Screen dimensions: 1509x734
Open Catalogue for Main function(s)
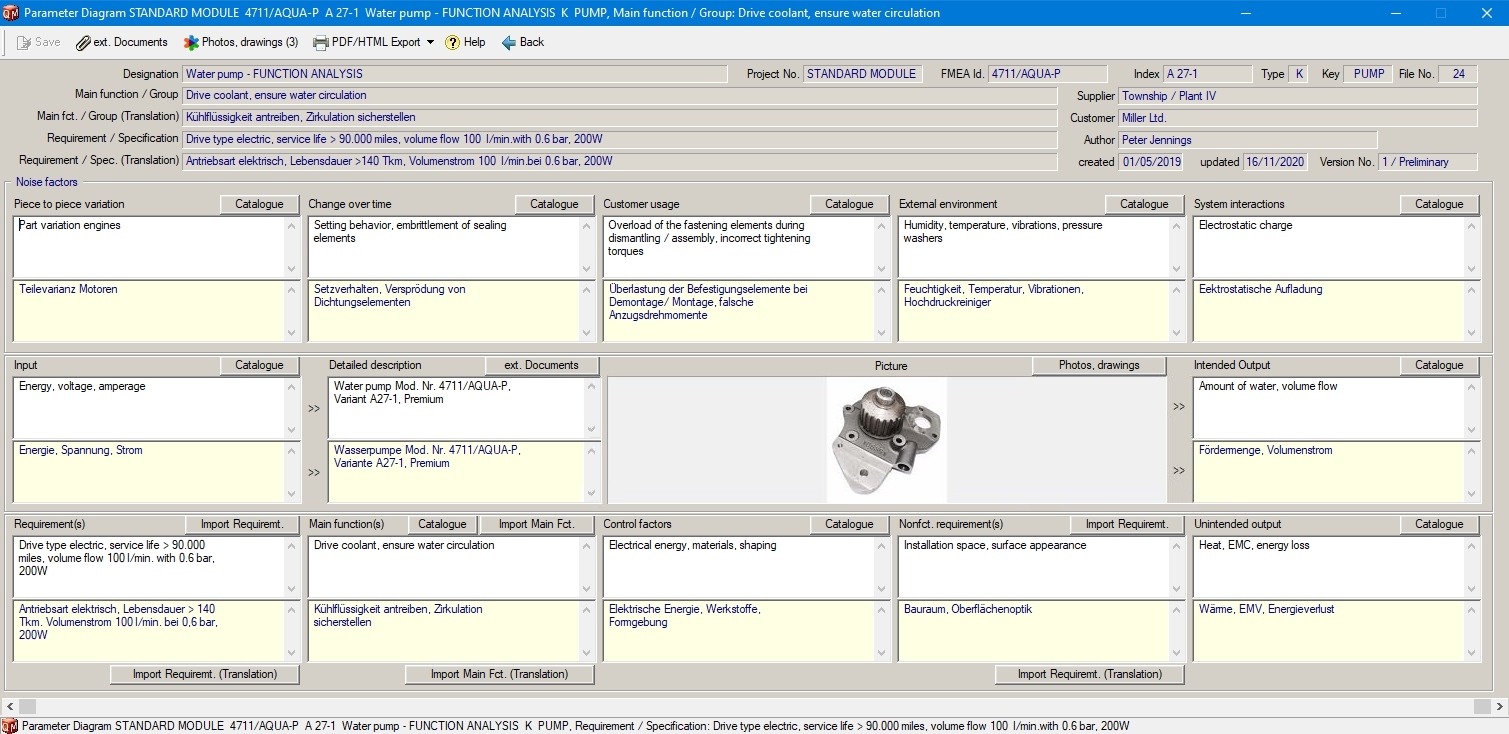[x=442, y=524]
